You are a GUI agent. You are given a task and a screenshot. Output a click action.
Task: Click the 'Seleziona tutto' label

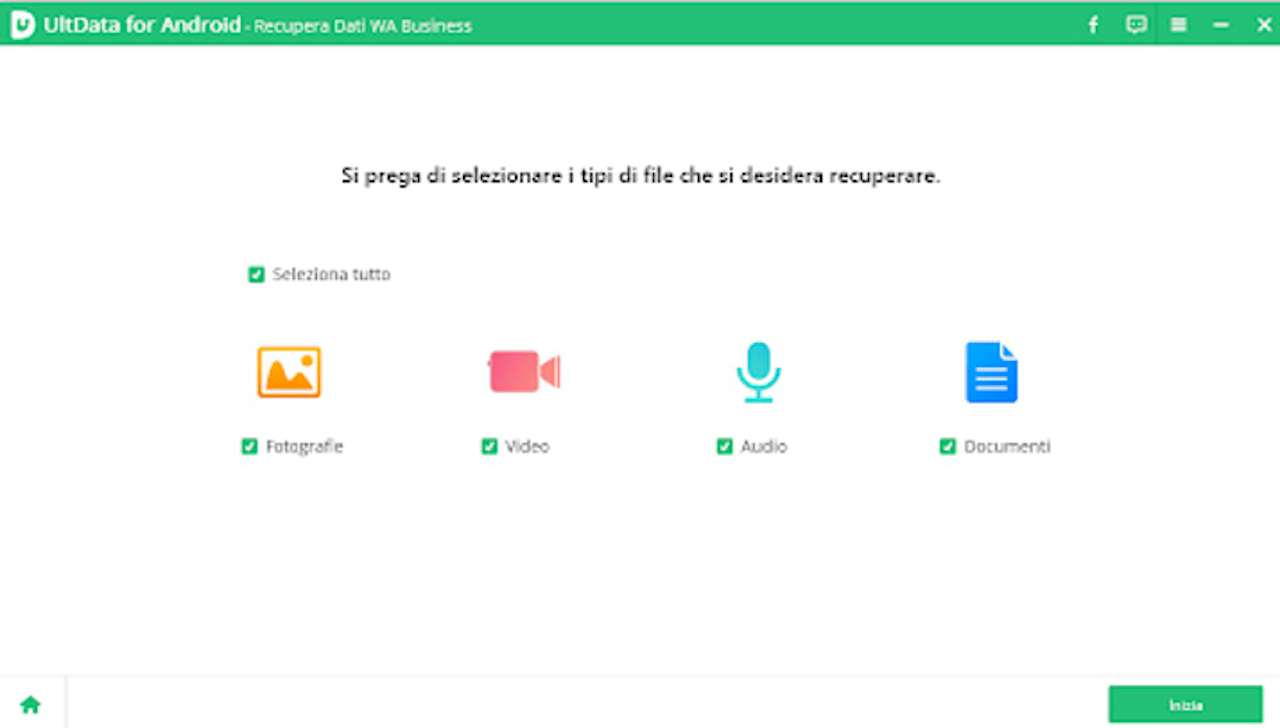332,274
